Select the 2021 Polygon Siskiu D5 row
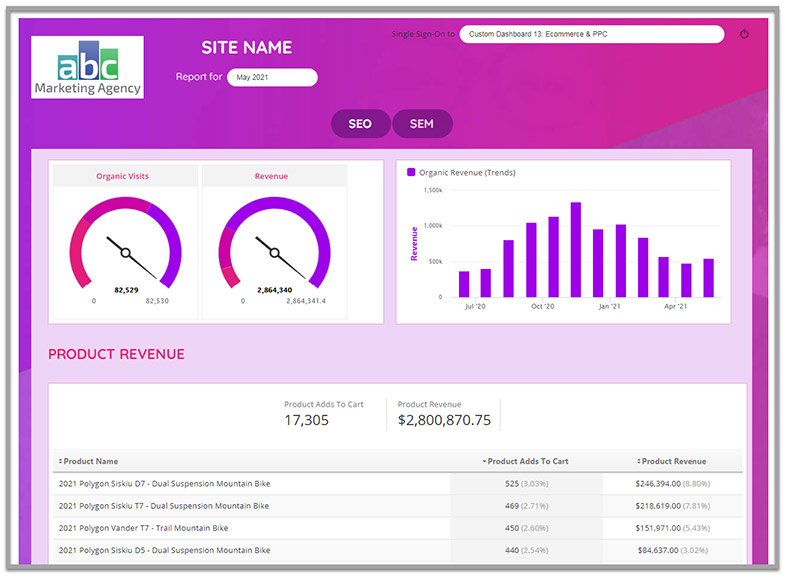 point(164,550)
